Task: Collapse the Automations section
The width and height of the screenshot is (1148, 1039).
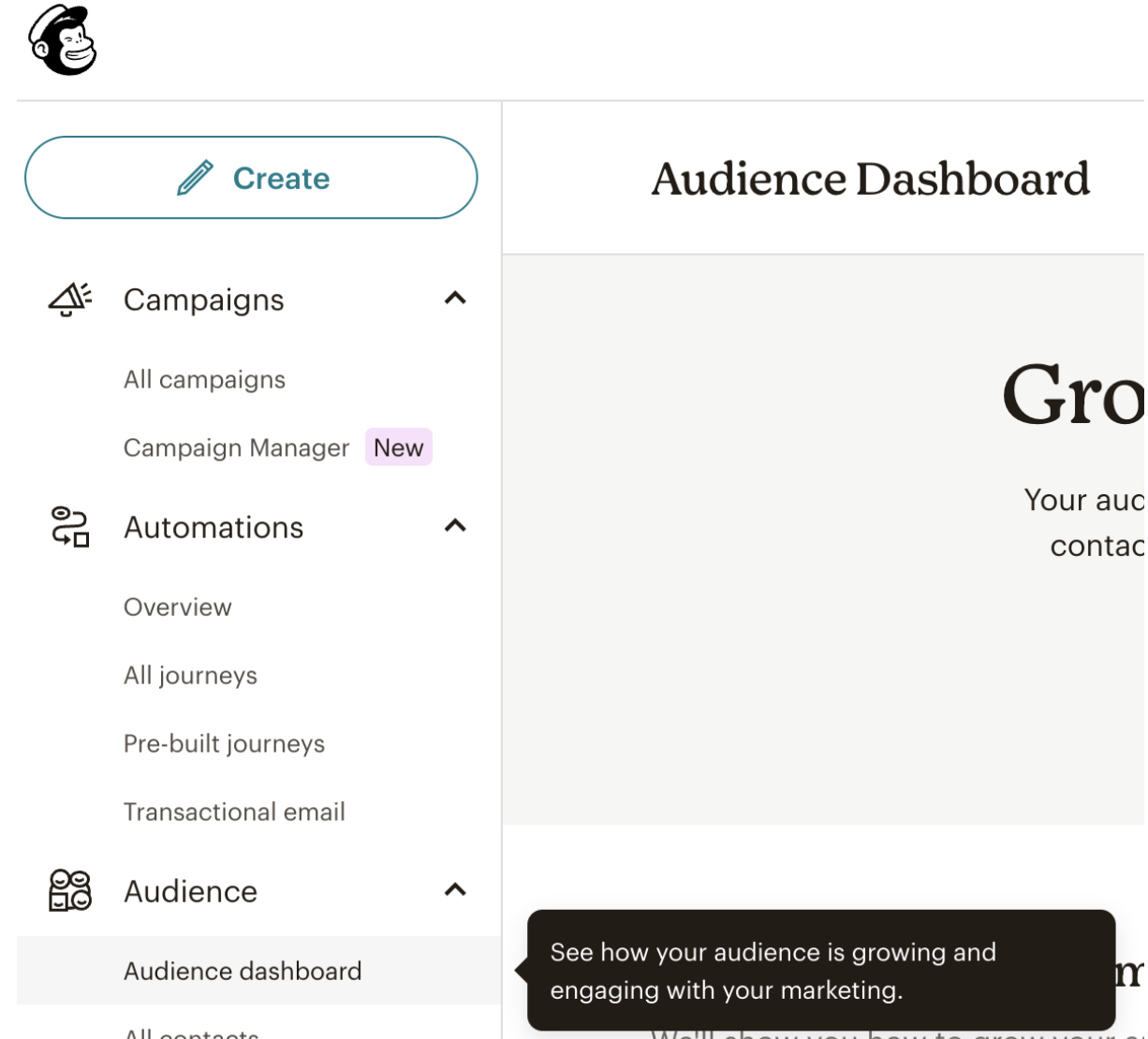Action: pyautogui.click(x=456, y=525)
